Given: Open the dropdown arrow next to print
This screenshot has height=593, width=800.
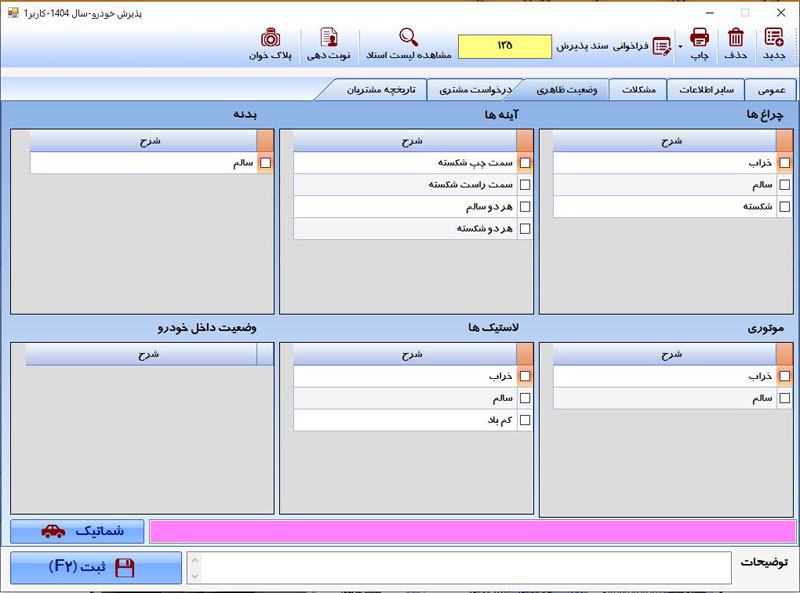Looking at the screenshot, I should pyautogui.click(x=680, y=47).
